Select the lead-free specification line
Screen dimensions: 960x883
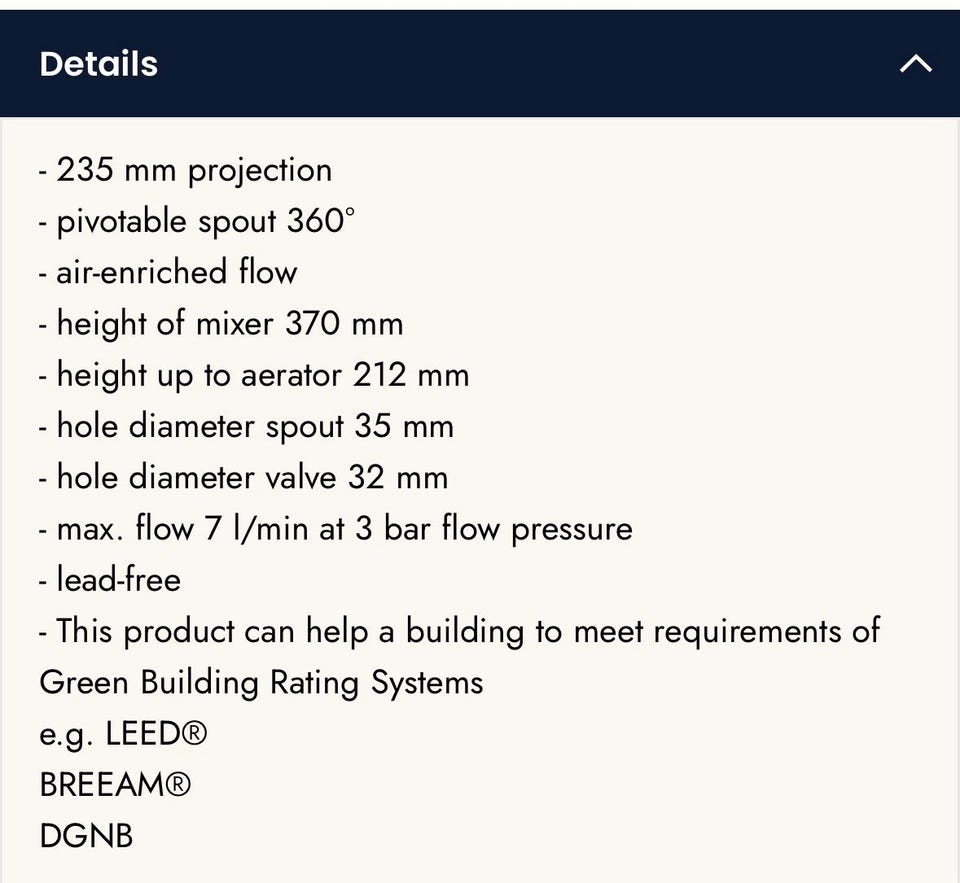click(x=110, y=579)
